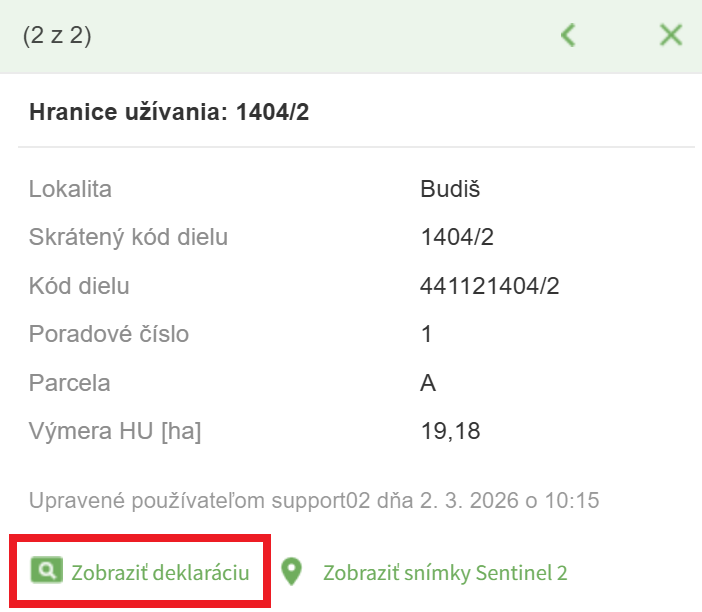Click the Kód dielu label
Viewport: 702px width, 612px height.
[x=79, y=286]
